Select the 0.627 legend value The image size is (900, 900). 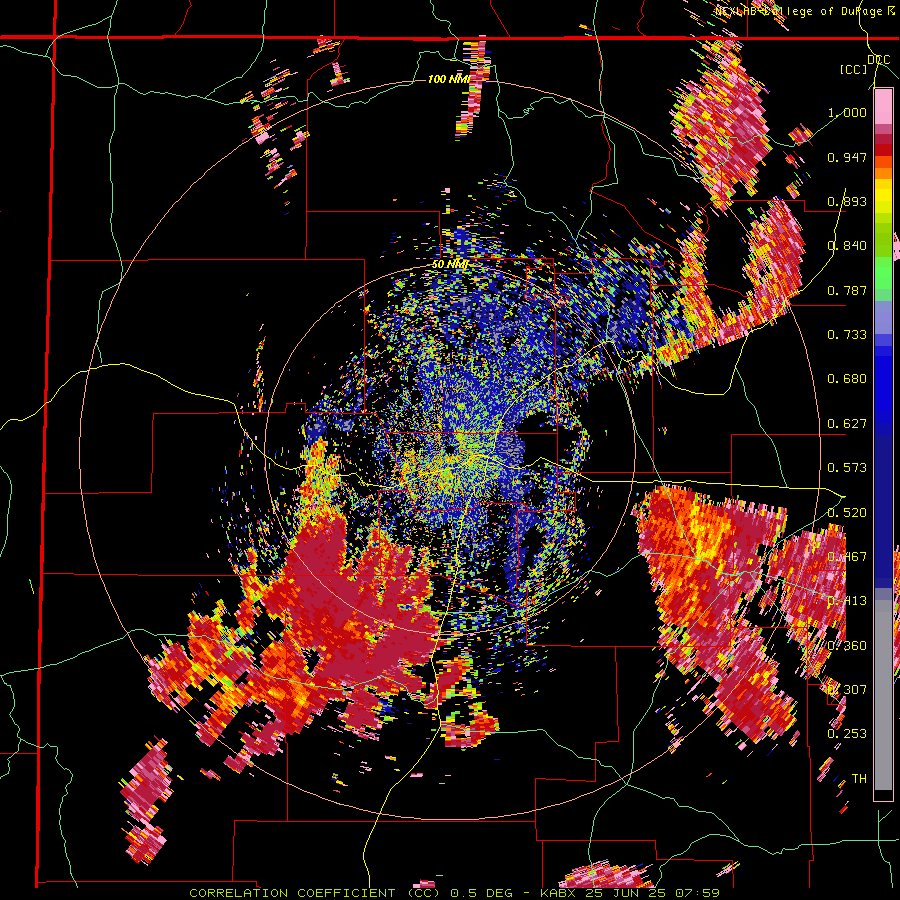click(847, 424)
